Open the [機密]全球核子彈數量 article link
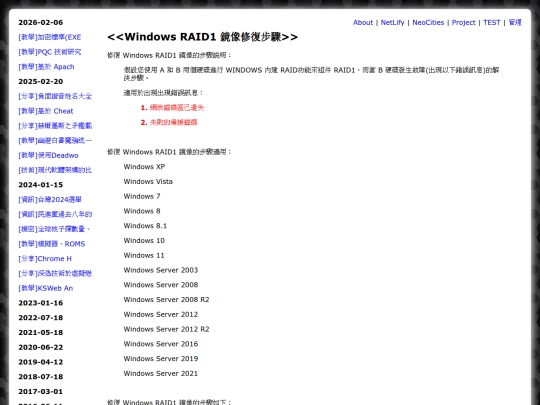Image resolution: width=540 pixels, height=405 pixels. (x=54, y=229)
